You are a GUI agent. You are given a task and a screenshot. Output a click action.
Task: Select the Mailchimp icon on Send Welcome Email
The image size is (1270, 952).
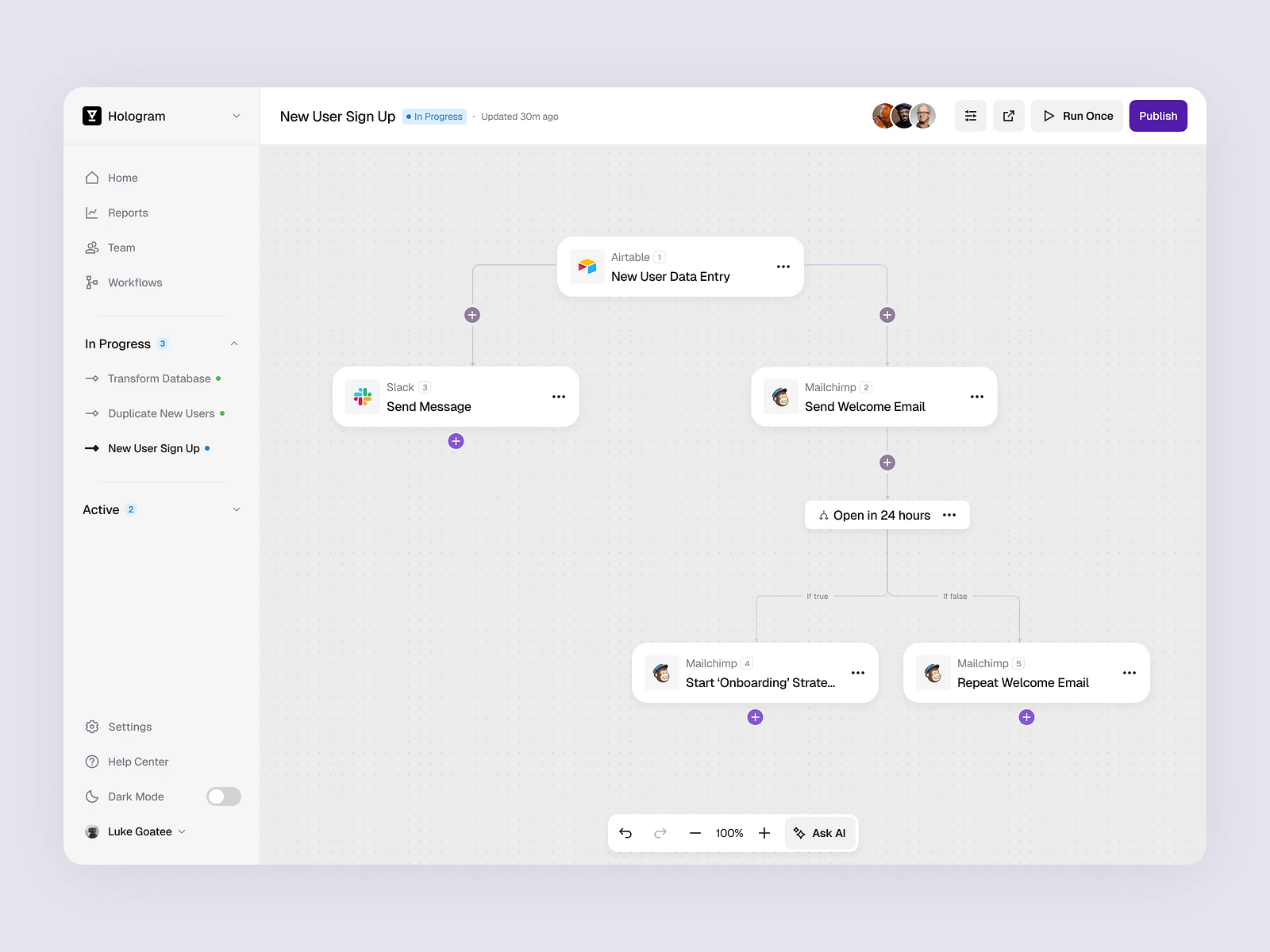coord(780,397)
